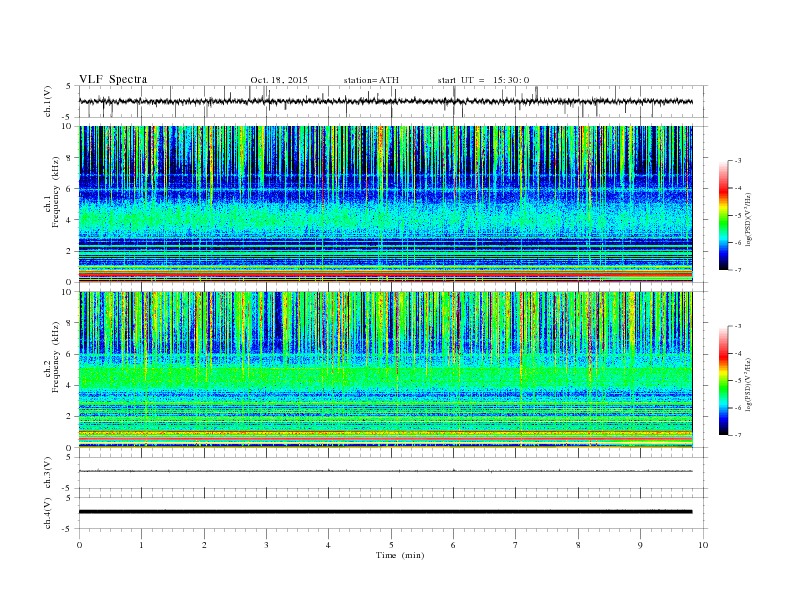Click the ch.2 color bar log(PSD) label
This screenshot has width=792, height=612.
coord(749,384)
